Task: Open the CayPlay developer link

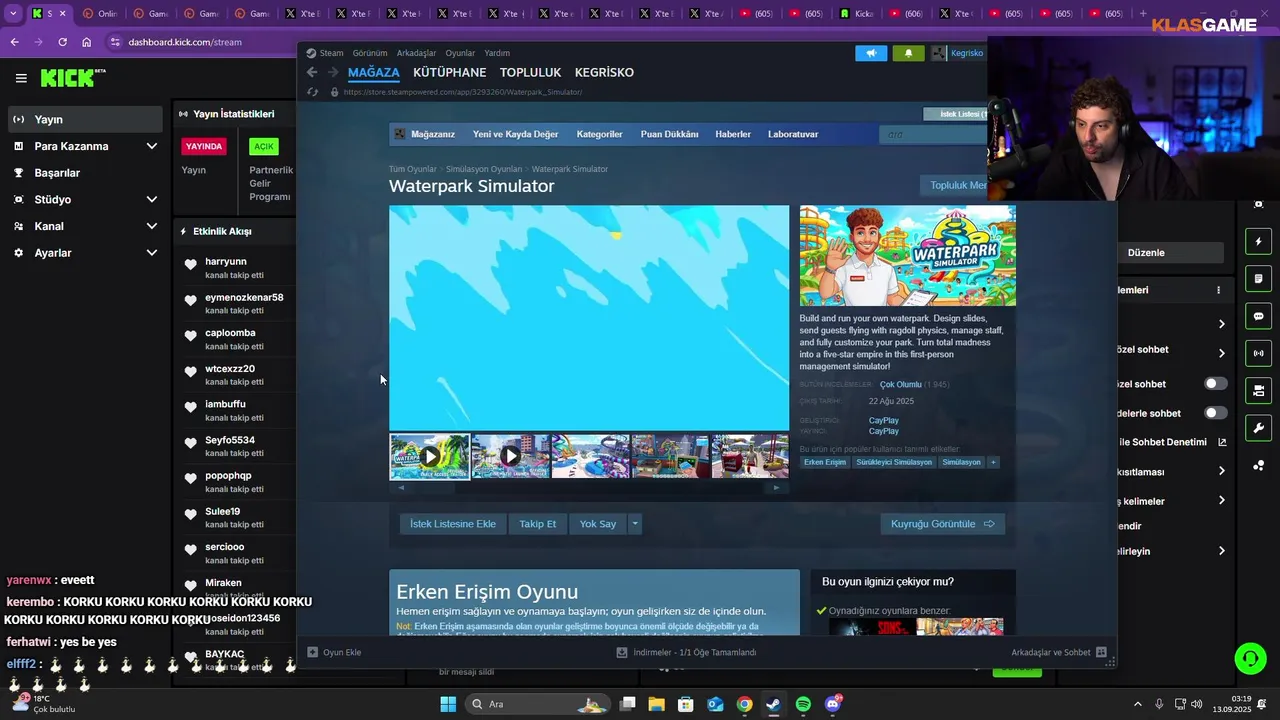Action: 883,420
